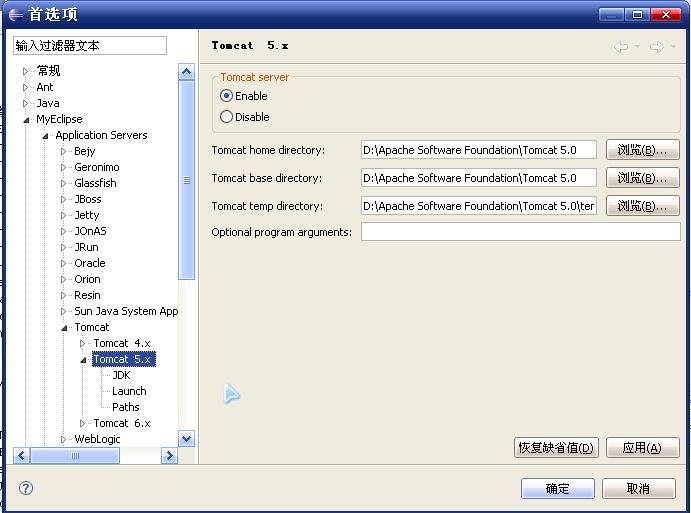Click the tree horizontal scrollbar thumb

75,455
